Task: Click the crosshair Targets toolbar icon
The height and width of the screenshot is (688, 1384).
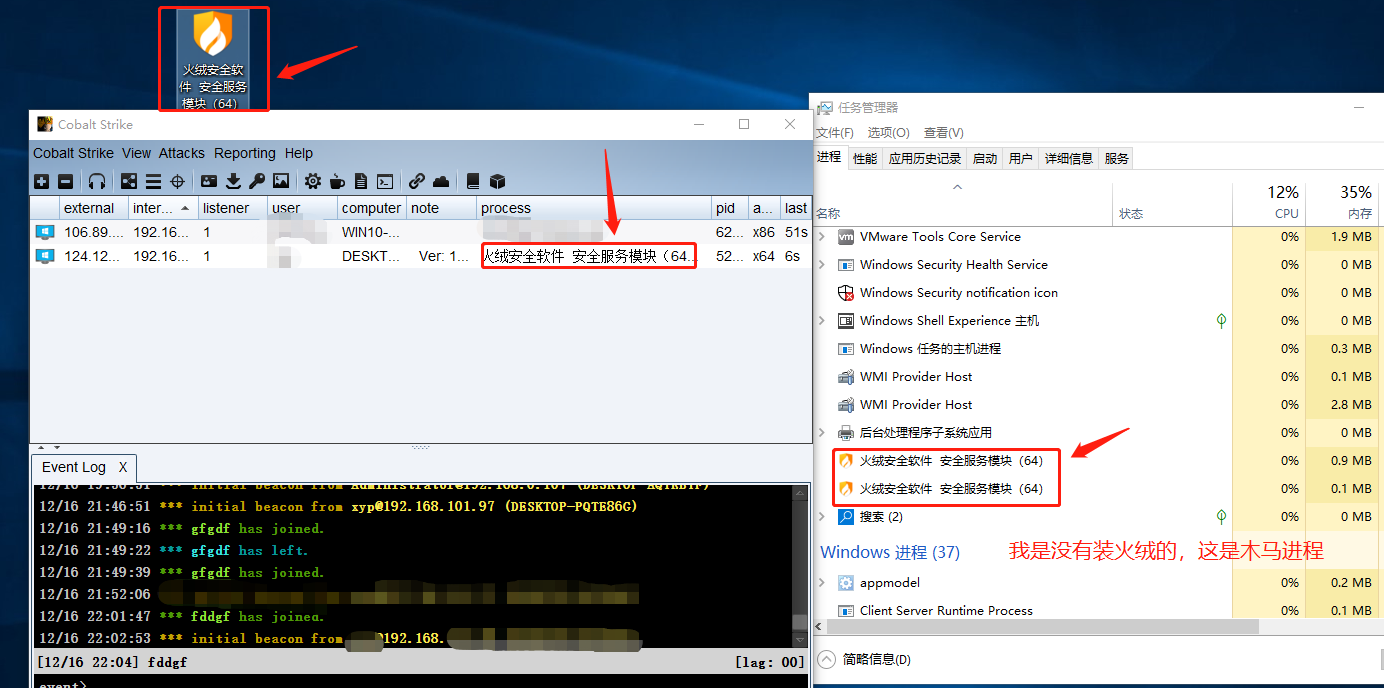Action: 177,181
